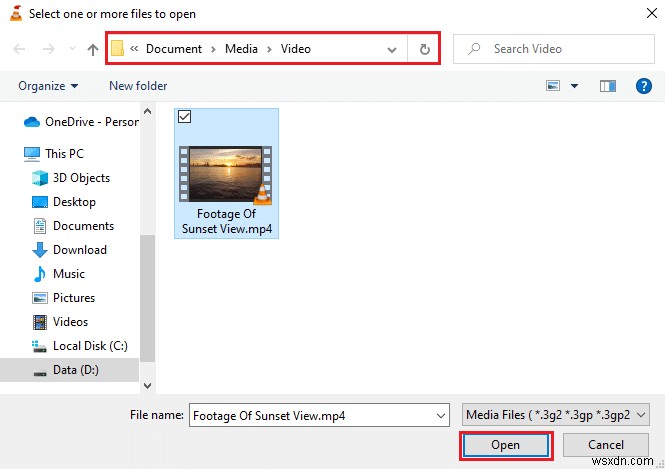Go up one folder level
The image size is (665, 471).
93,50
